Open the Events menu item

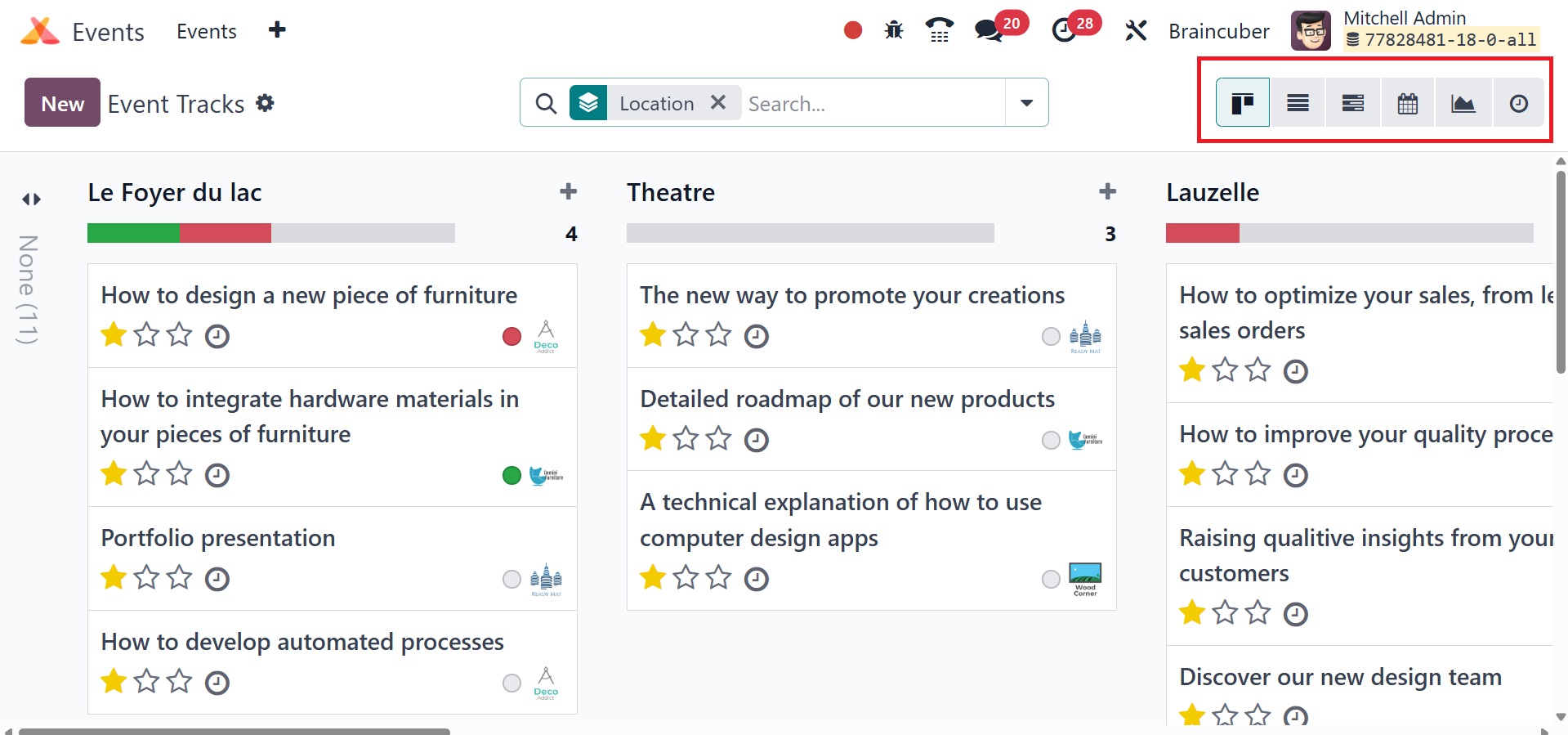point(206,31)
